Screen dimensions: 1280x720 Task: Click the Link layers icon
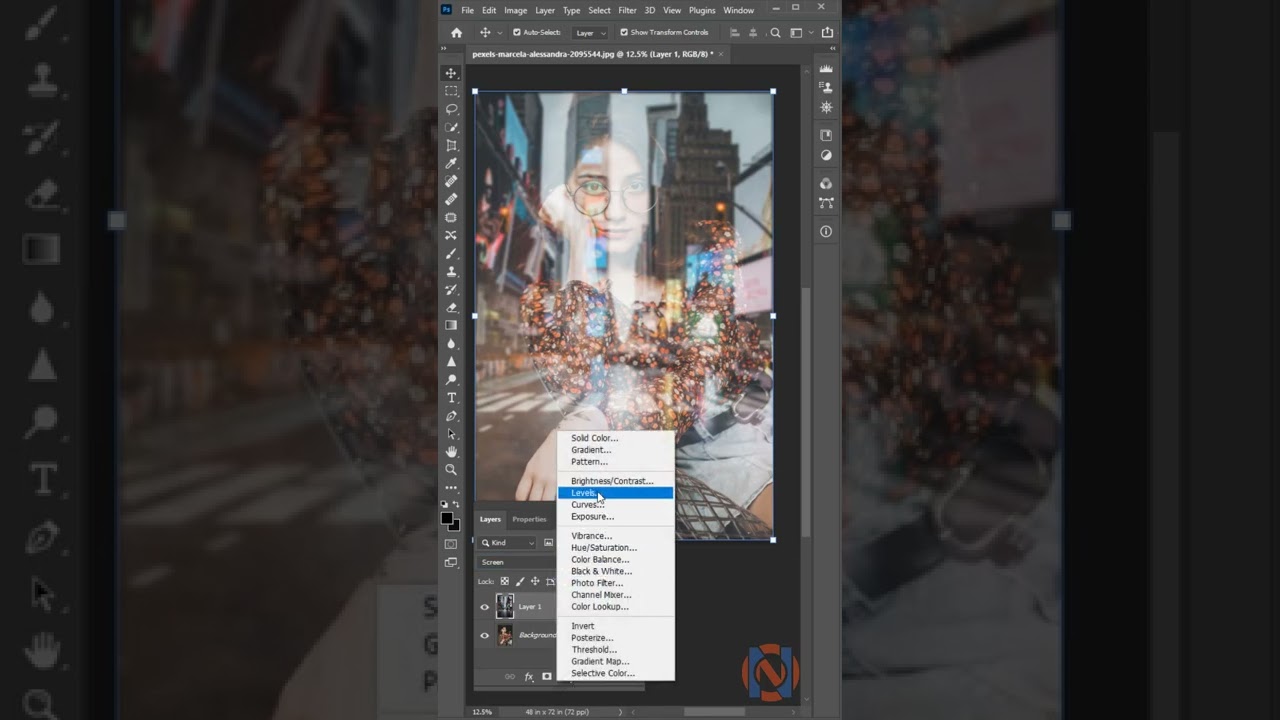[x=510, y=677]
